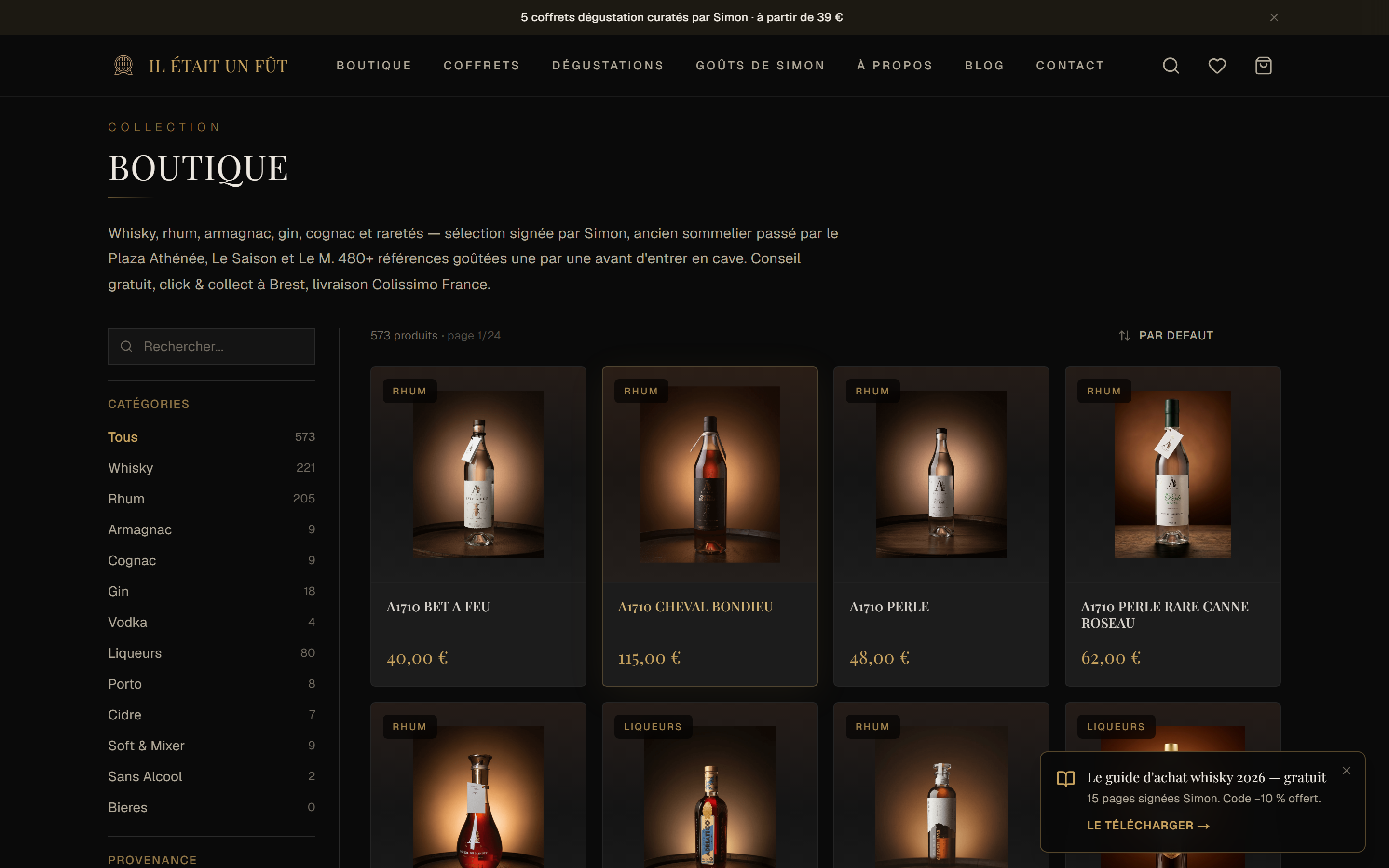Open the A1710 CHEVAL BONDIEU bottle image

[709, 474]
